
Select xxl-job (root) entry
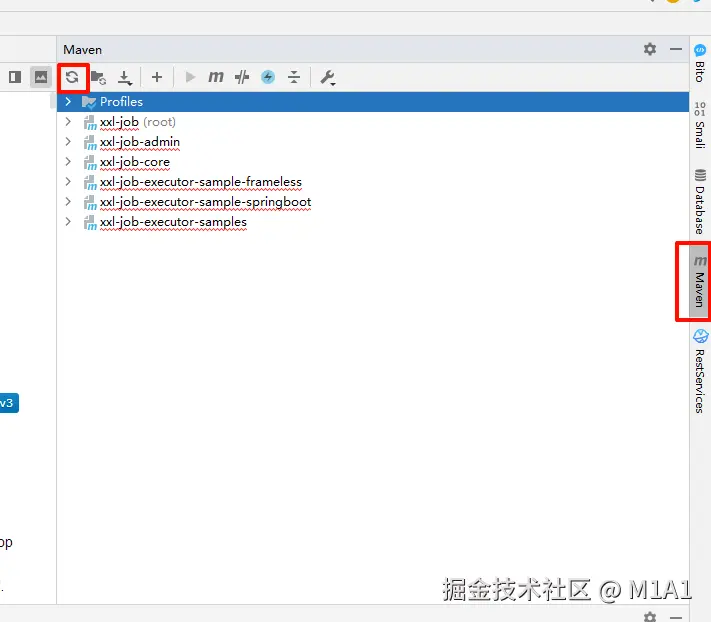coord(373,121)
